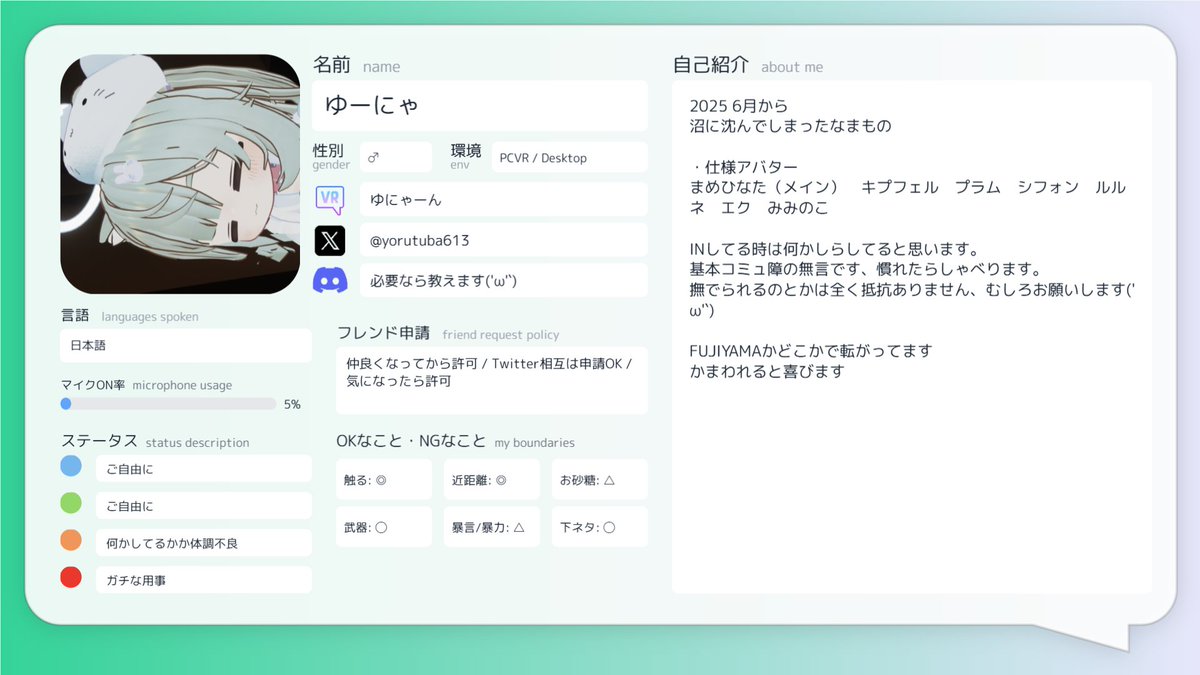The image size is (1200, 675).
Task: Click the 環境 env label
Action: (466, 156)
